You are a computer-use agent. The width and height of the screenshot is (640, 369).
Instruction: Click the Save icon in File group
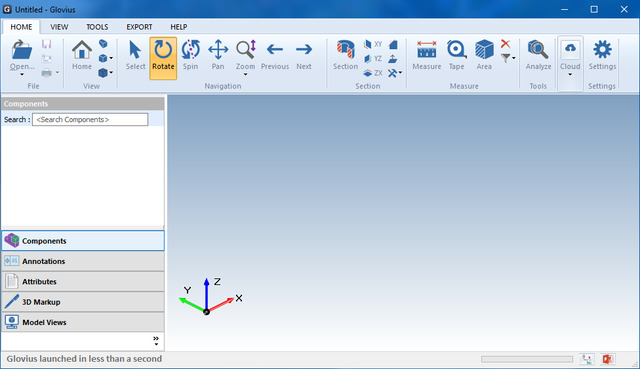click(47, 44)
